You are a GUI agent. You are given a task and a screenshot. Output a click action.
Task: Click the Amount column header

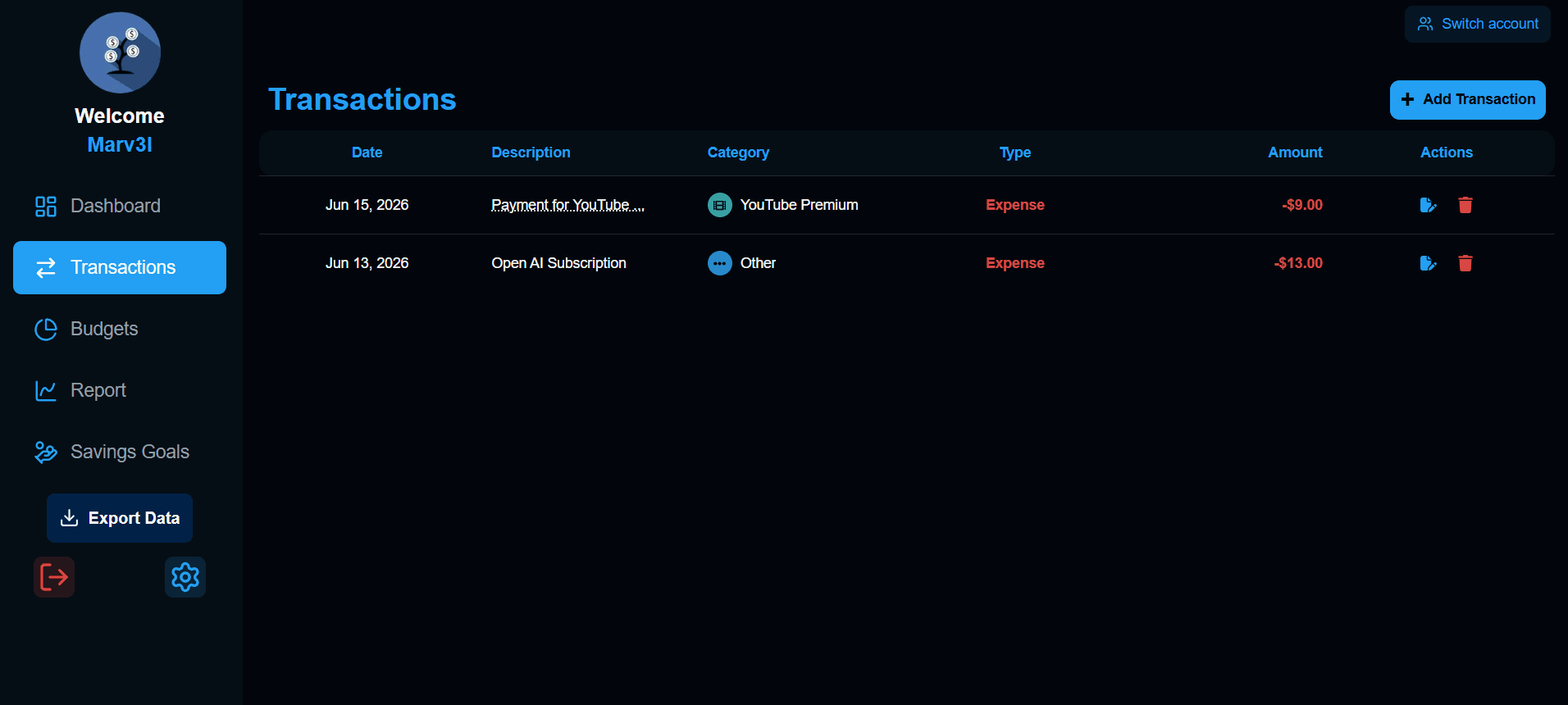click(x=1295, y=152)
